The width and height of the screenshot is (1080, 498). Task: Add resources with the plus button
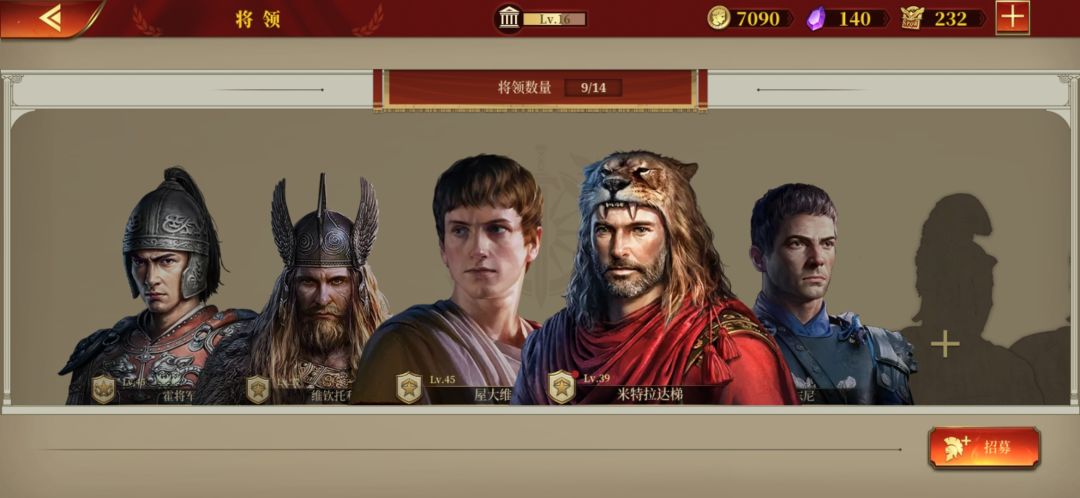(1012, 17)
